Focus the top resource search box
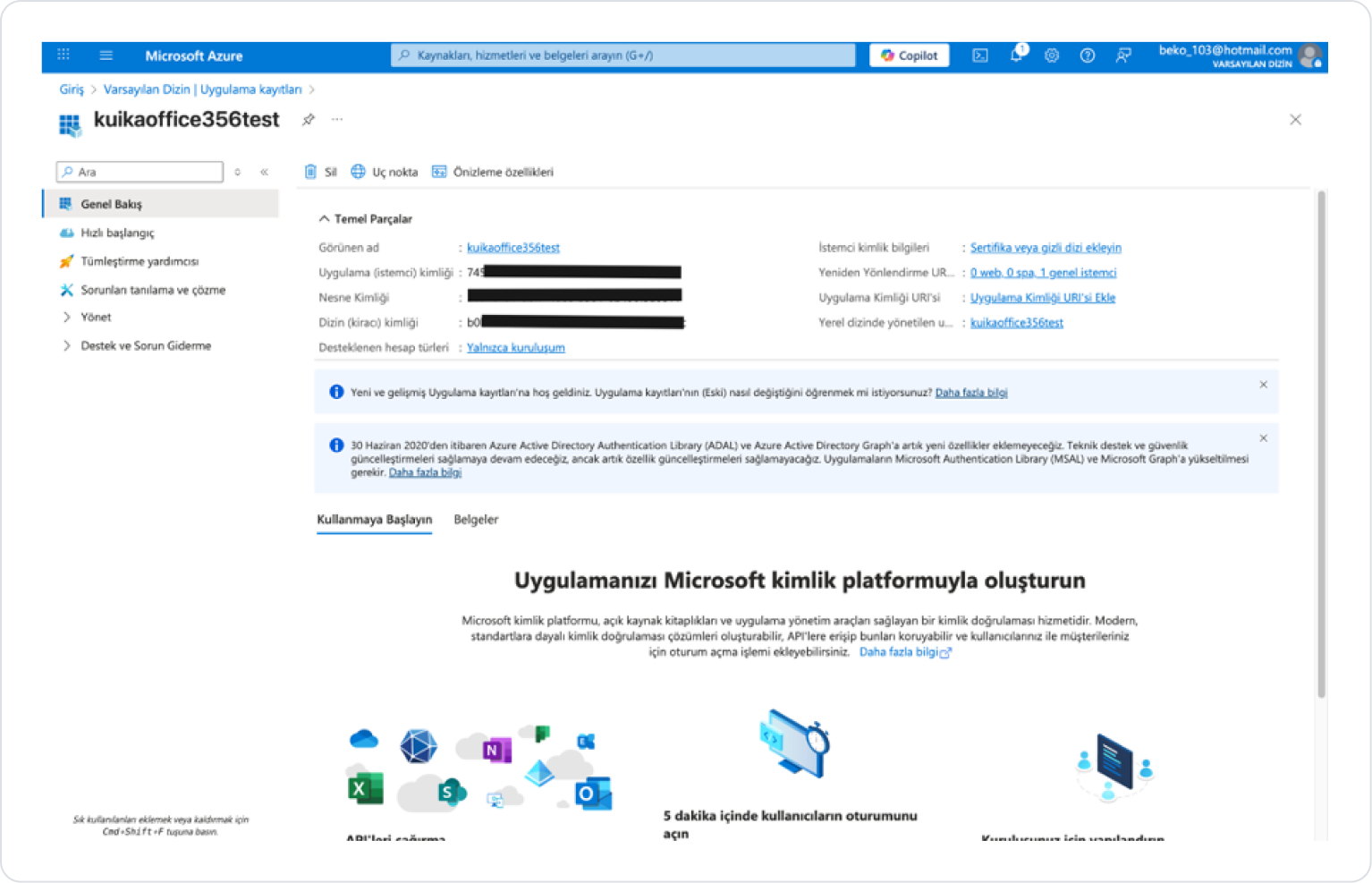This screenshot has height=883, width=1372. [x=622, y=55]
